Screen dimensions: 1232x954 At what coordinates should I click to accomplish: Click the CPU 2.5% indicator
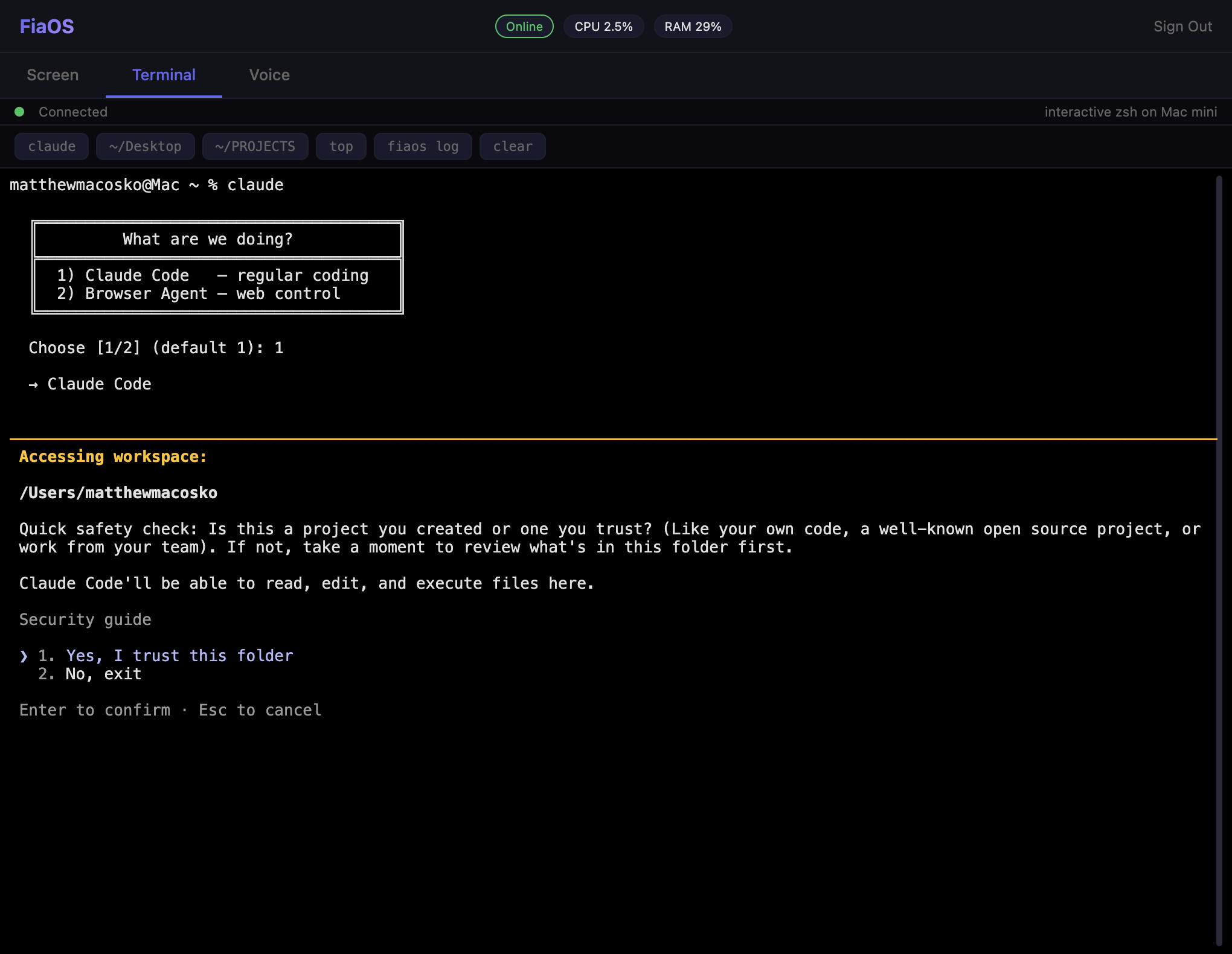point(603,27)
